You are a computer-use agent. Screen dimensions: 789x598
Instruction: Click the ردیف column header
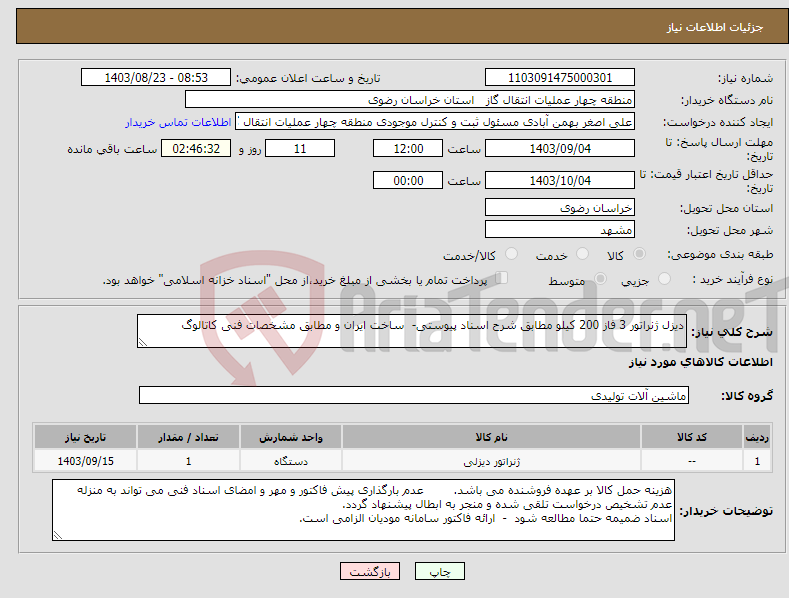[x=757, y=437]
